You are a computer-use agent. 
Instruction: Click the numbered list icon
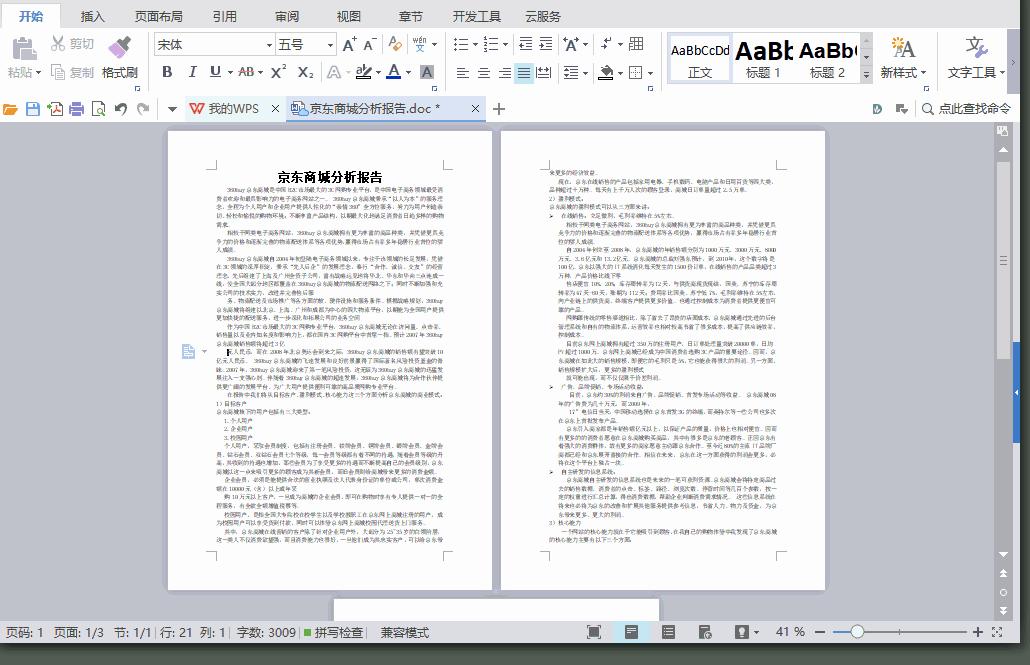click(x=491, y=44)
